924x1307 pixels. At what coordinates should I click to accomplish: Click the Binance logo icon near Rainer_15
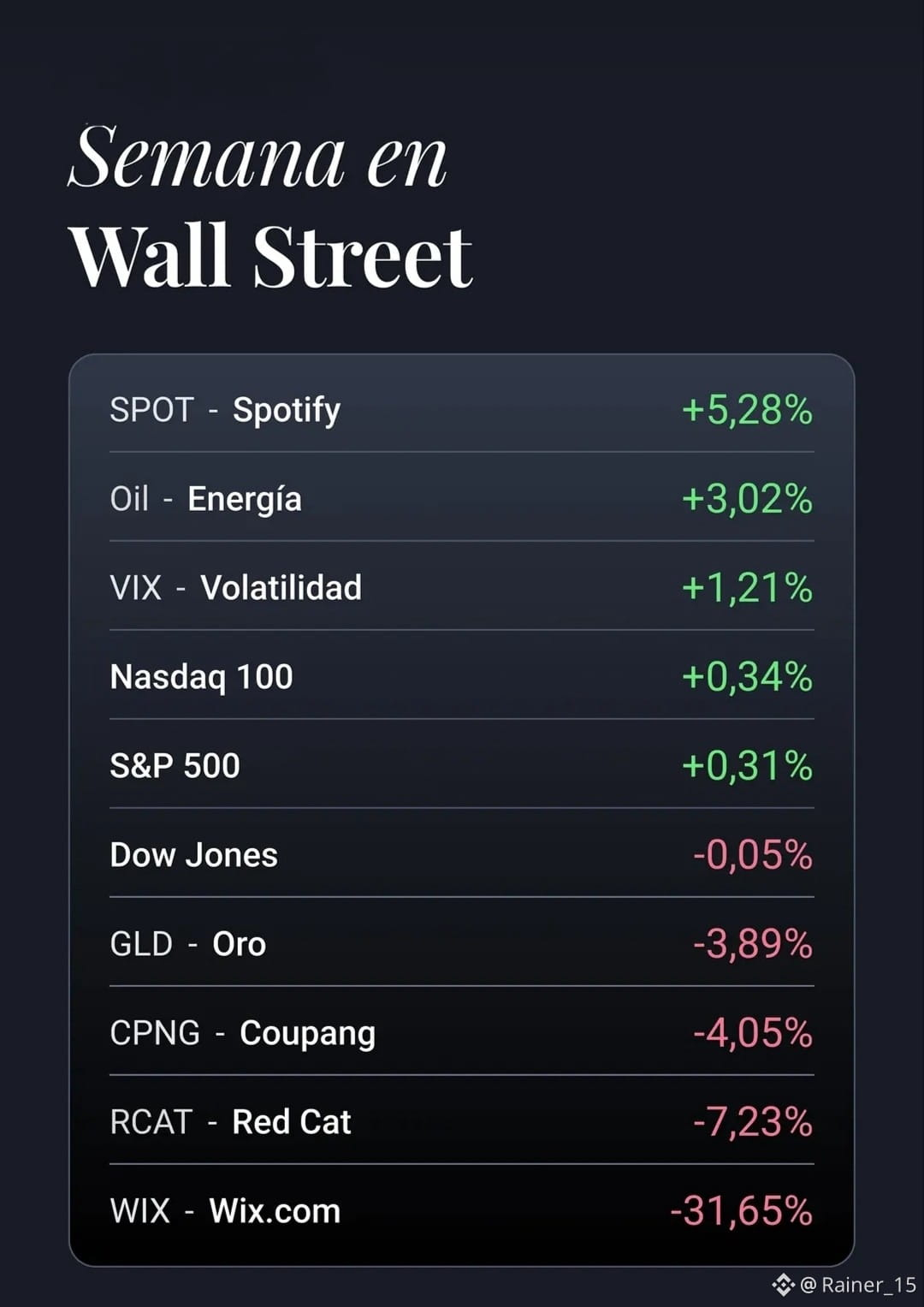pos(783,1284)
